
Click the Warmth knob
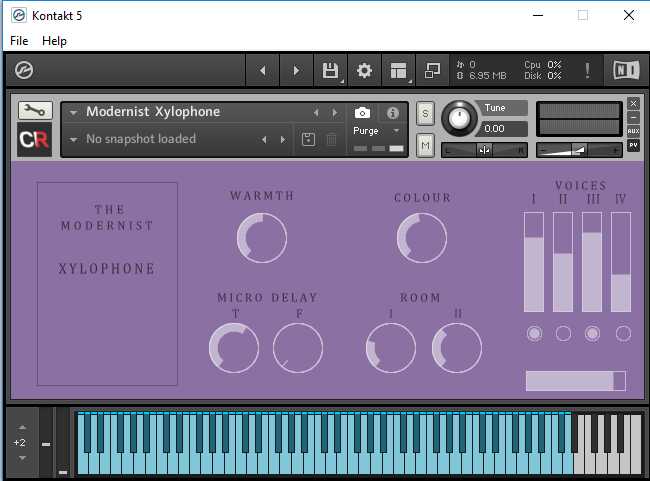click(x=262, y=238)
